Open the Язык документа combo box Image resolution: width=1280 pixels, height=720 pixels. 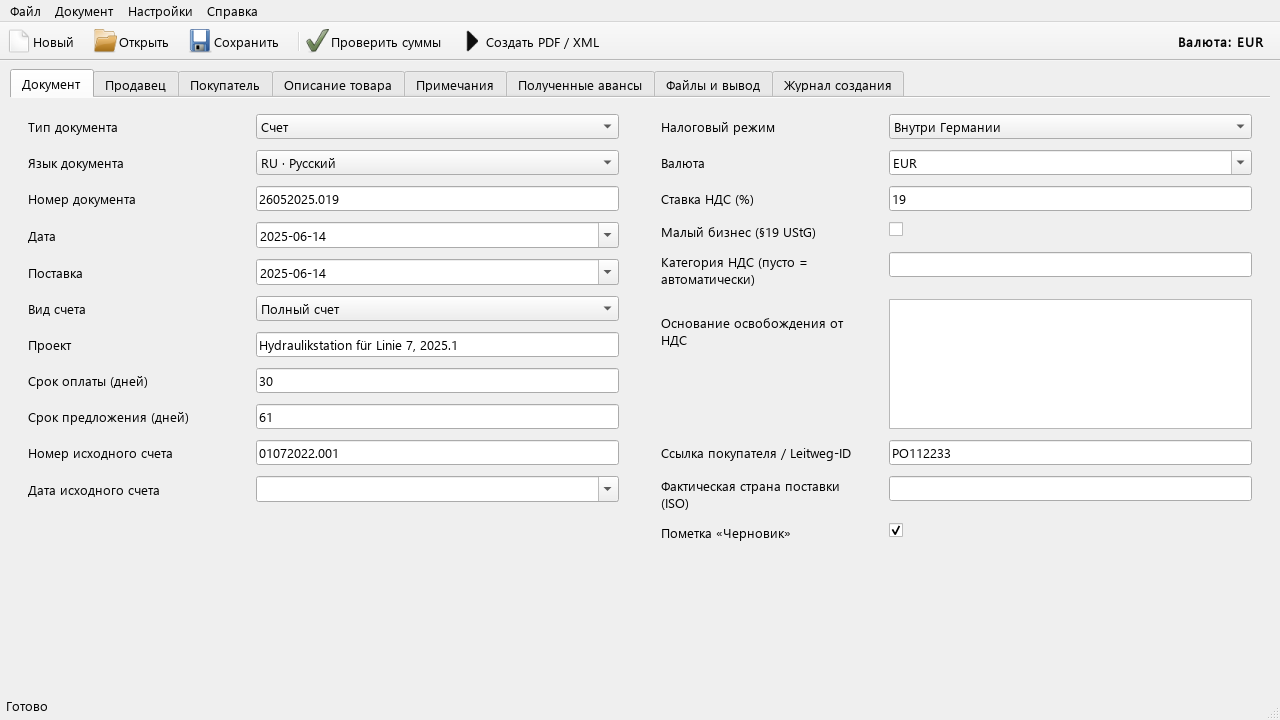point(437,163)
